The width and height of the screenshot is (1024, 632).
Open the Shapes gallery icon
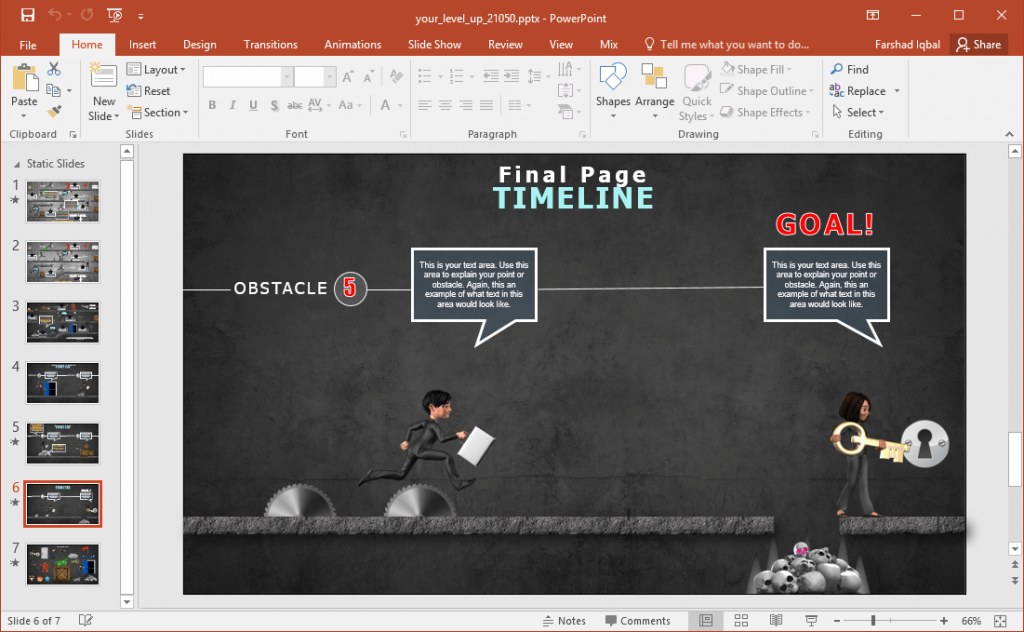tap(612, 88)
